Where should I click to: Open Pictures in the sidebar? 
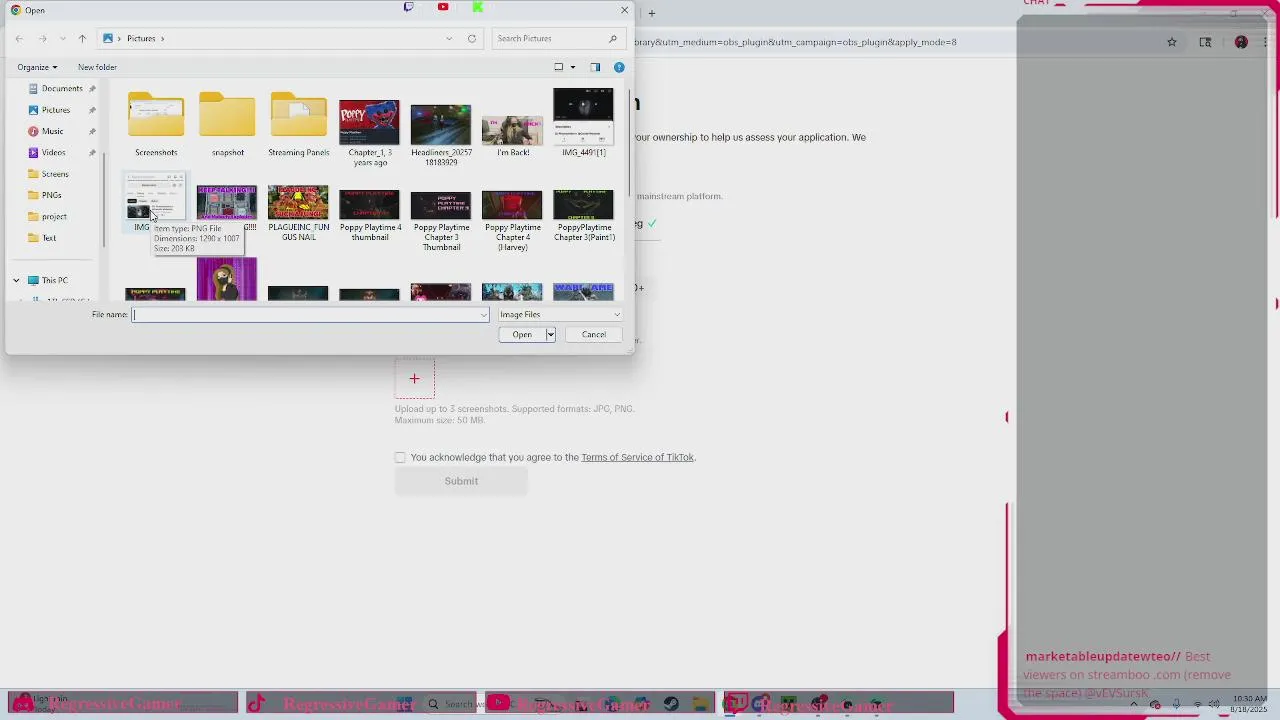click(56, 110)
